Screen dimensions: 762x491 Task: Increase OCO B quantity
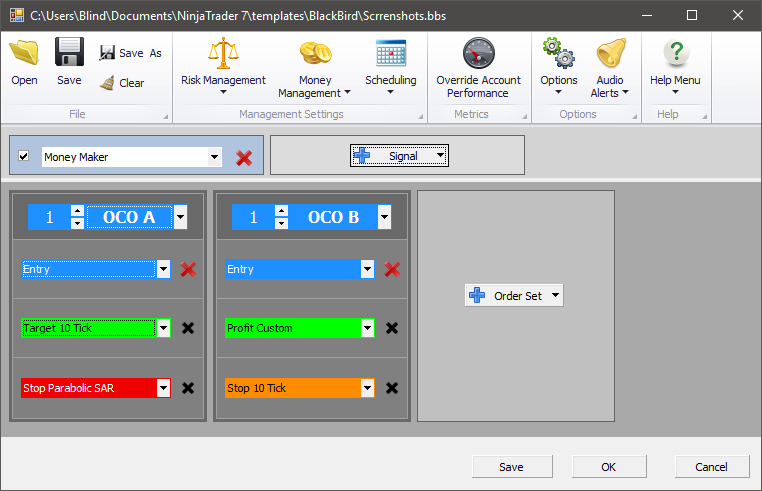click(x=281, y=211)
